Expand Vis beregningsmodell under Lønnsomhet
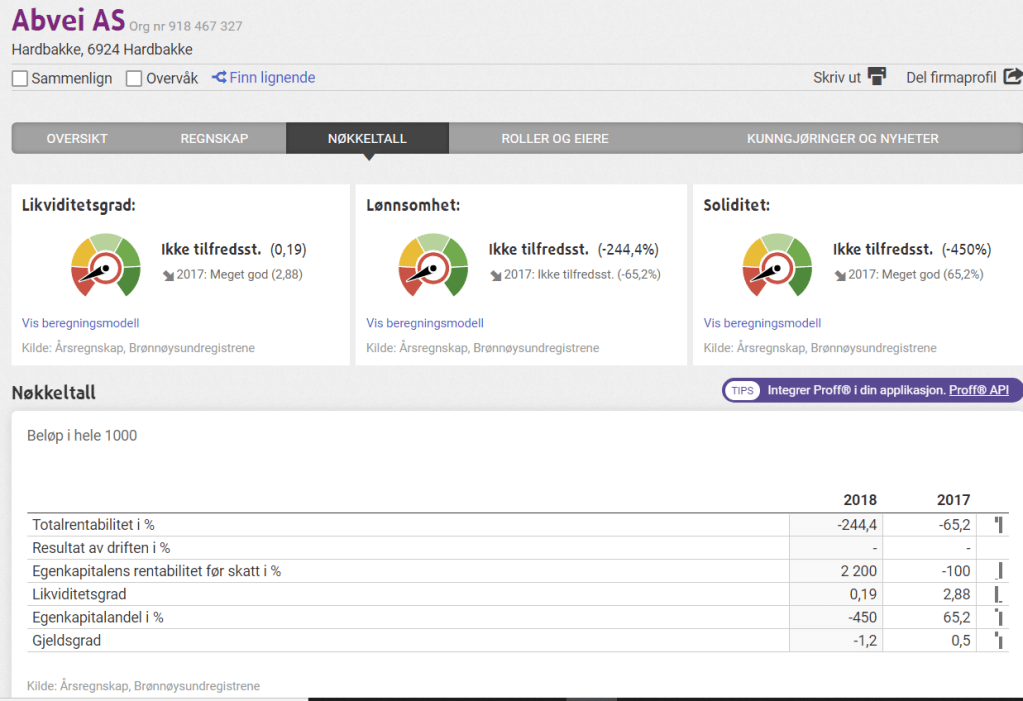Viewport: 1023px width, 701px height. [x=424, y=323]
